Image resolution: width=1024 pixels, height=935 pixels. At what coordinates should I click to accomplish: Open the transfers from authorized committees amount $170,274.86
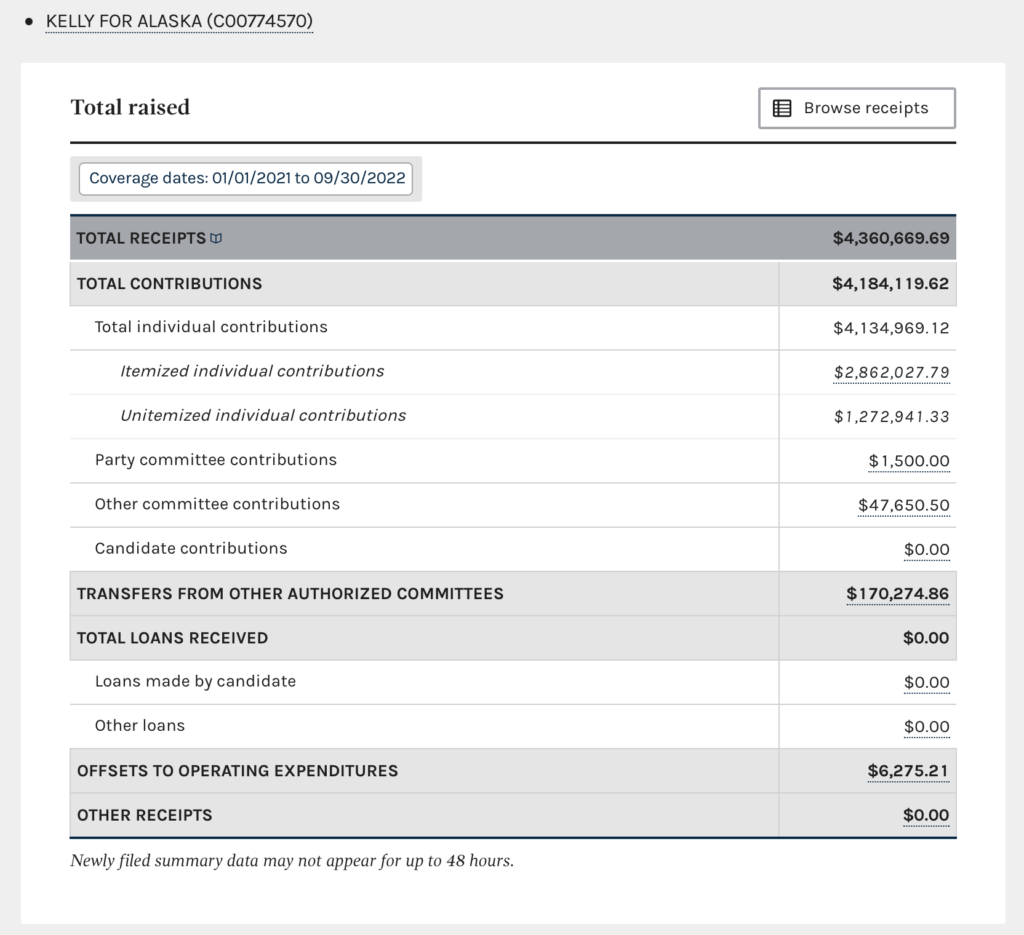pos(897,594)
